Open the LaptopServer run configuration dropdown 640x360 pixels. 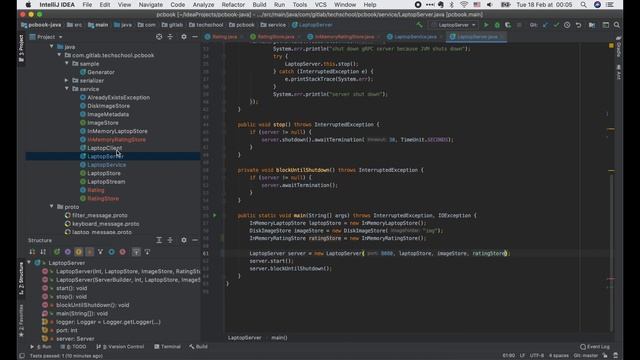click(x=453, y=25)
